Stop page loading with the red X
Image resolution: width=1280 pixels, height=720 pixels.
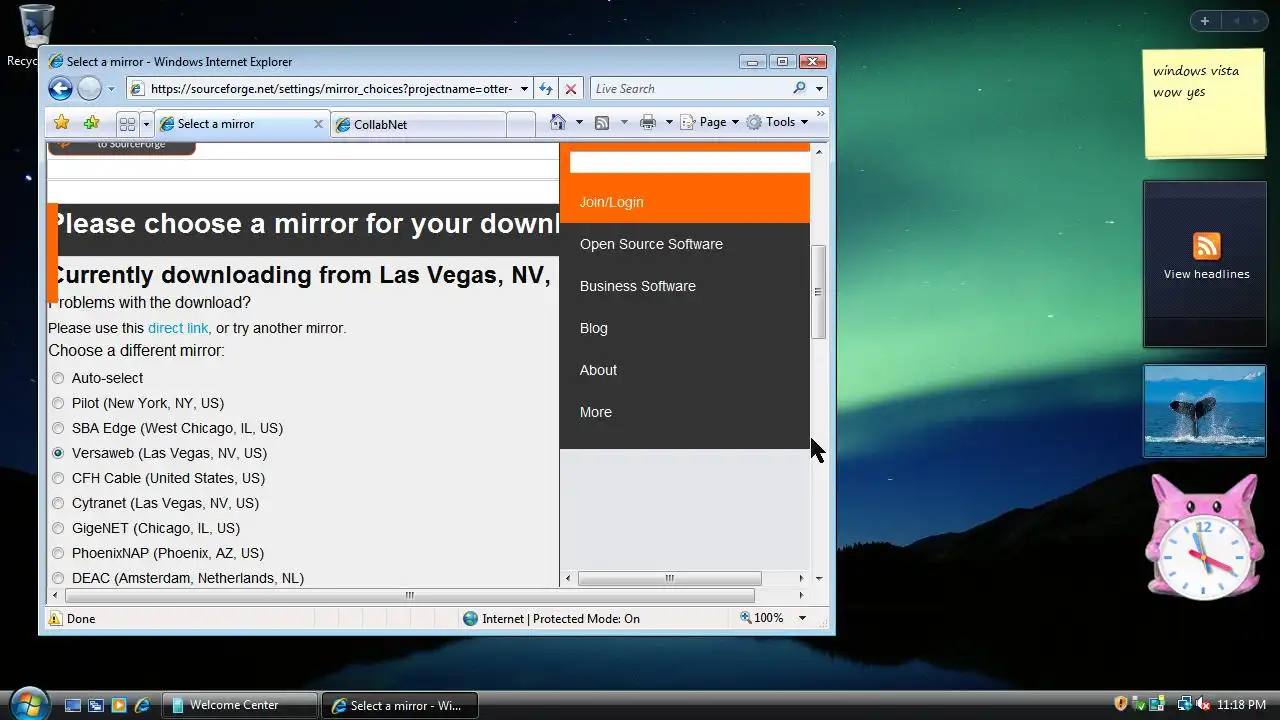pyautogui.click(x=571, y=89)
